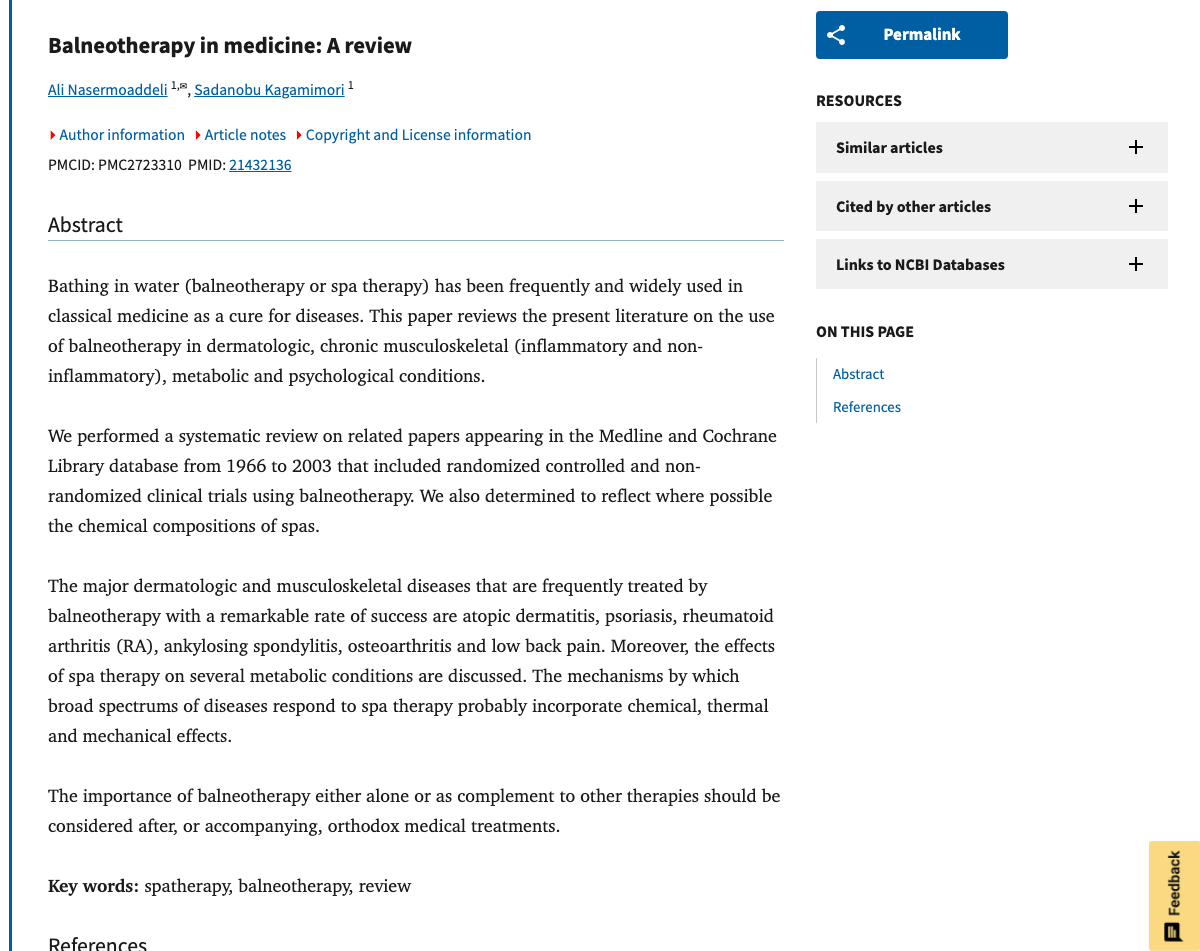Click the share icon inside the Permalink button
This screenshot has width=1200, height=951.
(836, 34)
